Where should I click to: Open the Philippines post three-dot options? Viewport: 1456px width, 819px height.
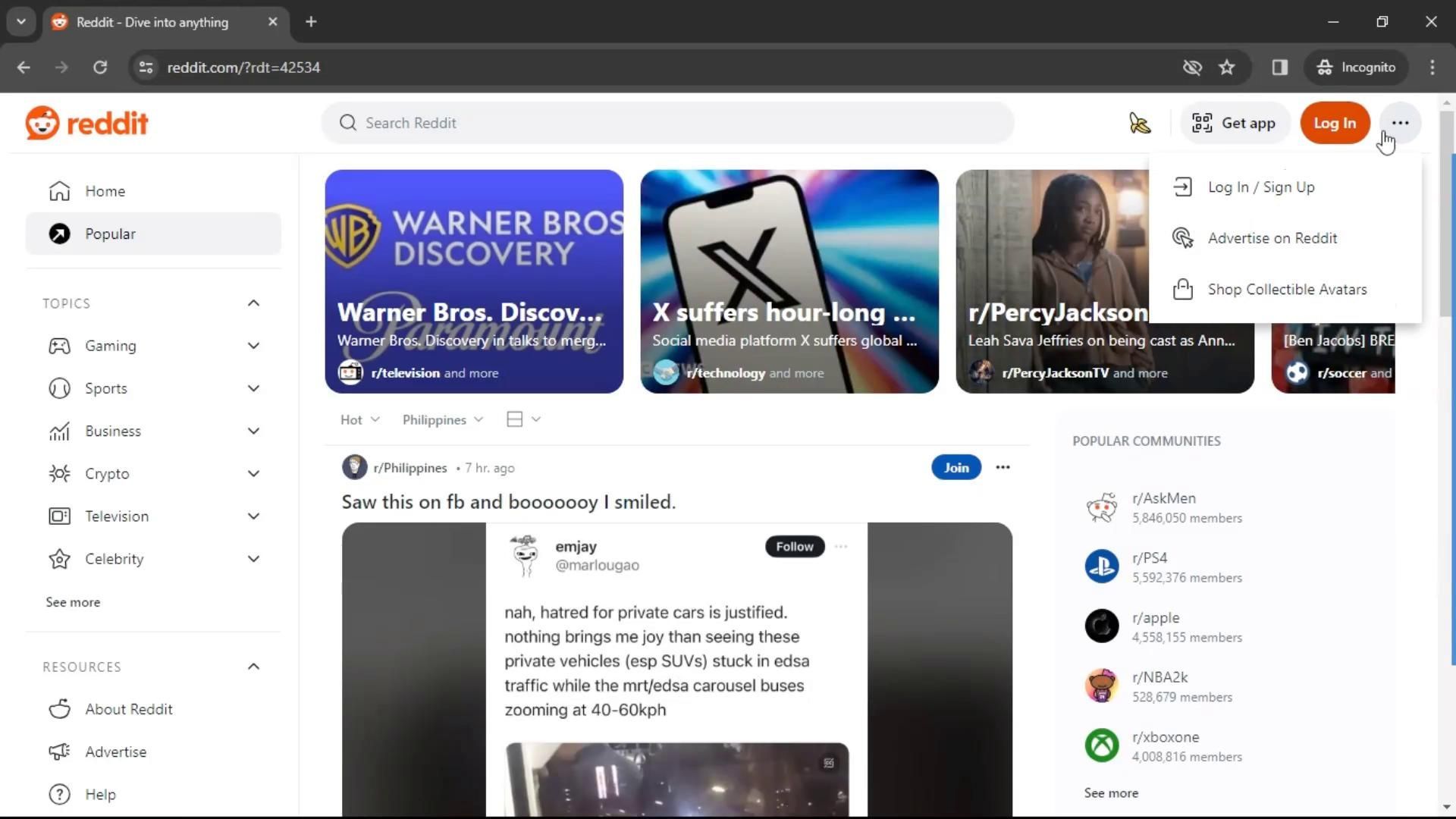point(1003,468)
